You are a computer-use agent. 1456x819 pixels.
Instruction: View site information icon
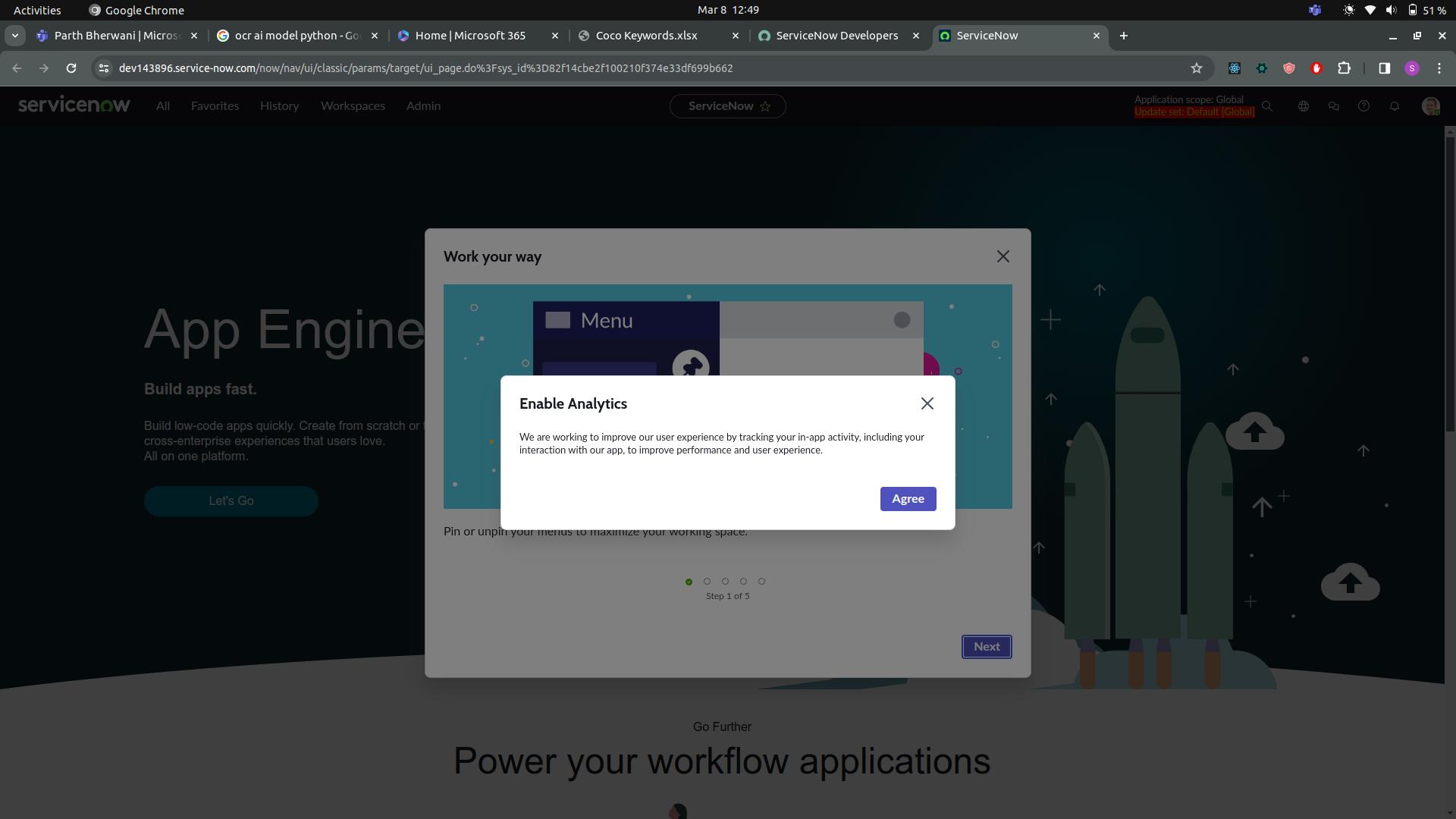[104, 68]
